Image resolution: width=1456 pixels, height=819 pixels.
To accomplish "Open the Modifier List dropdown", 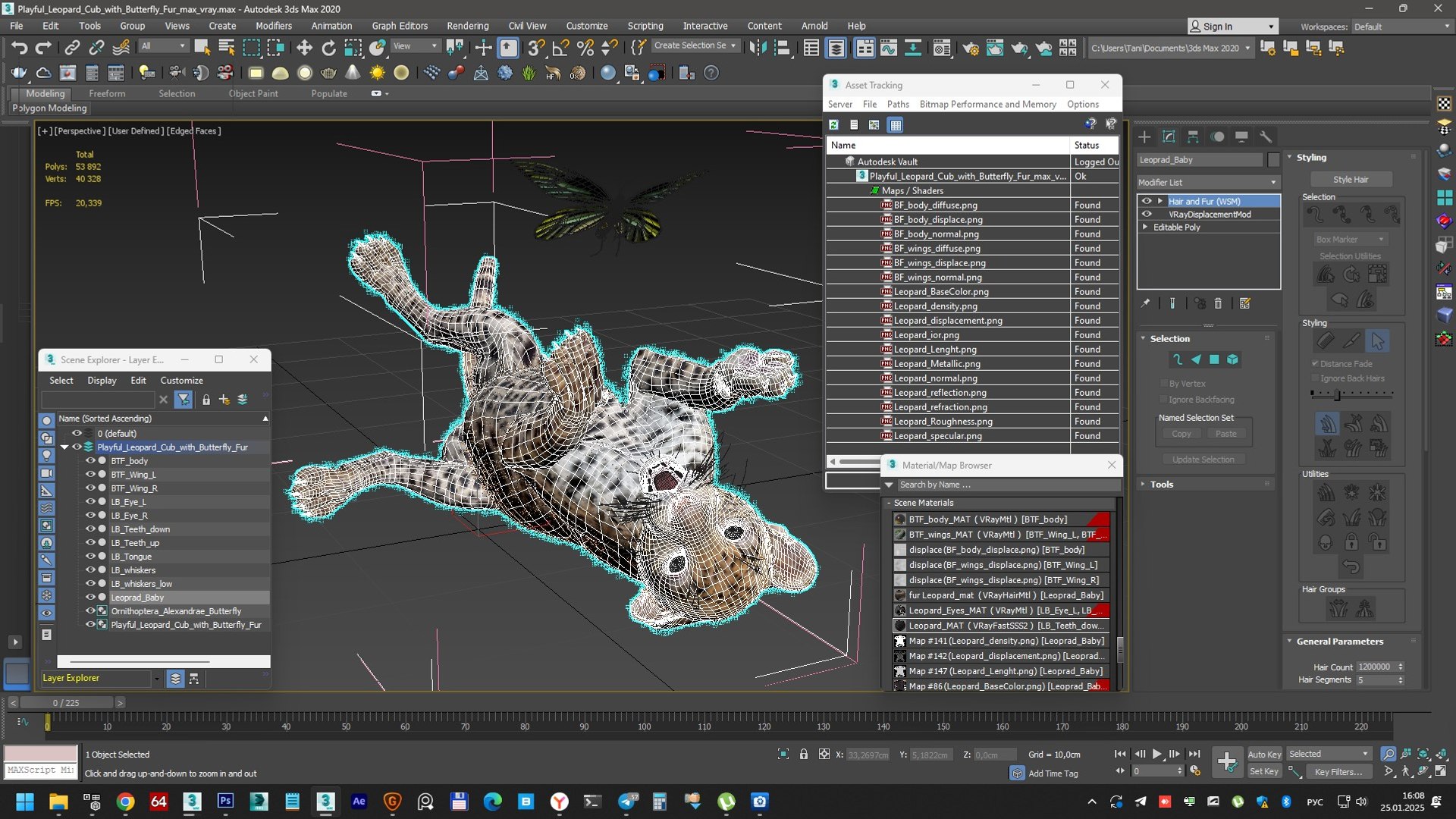I will [x=1208, y=182].
